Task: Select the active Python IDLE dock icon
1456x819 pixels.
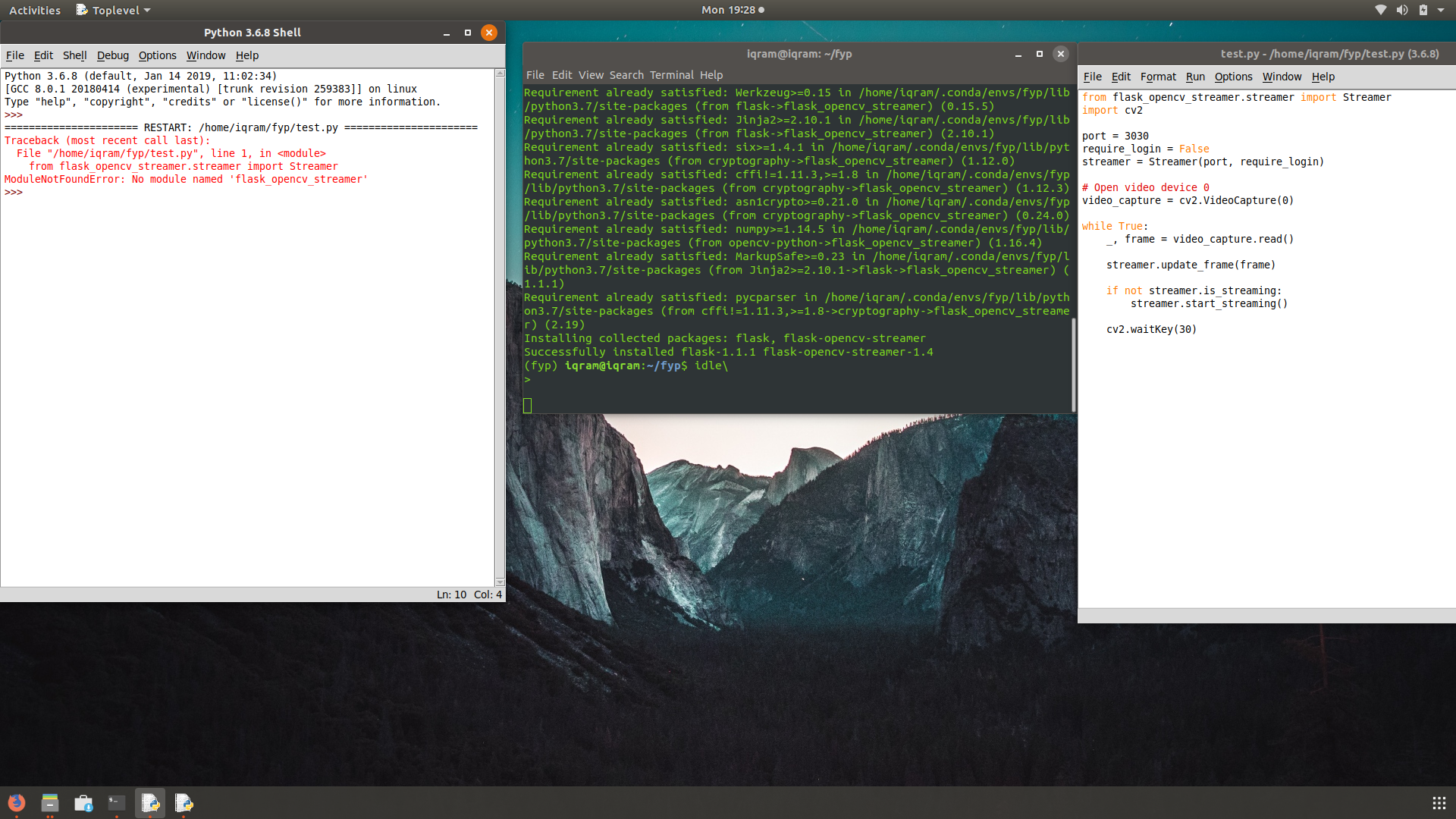Action: 149,802
